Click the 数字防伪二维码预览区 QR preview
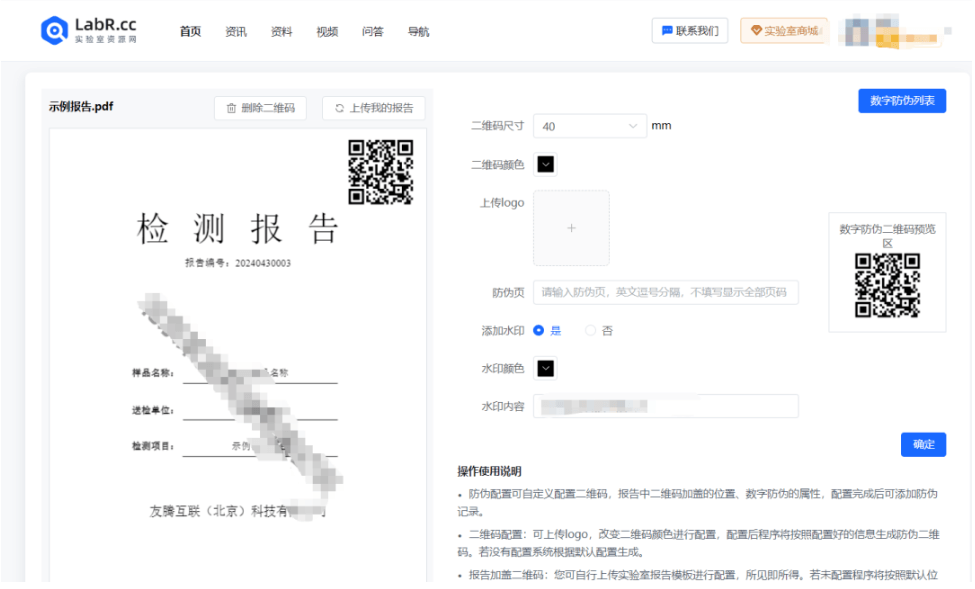The image size is (975, 589). pos(887,285)
